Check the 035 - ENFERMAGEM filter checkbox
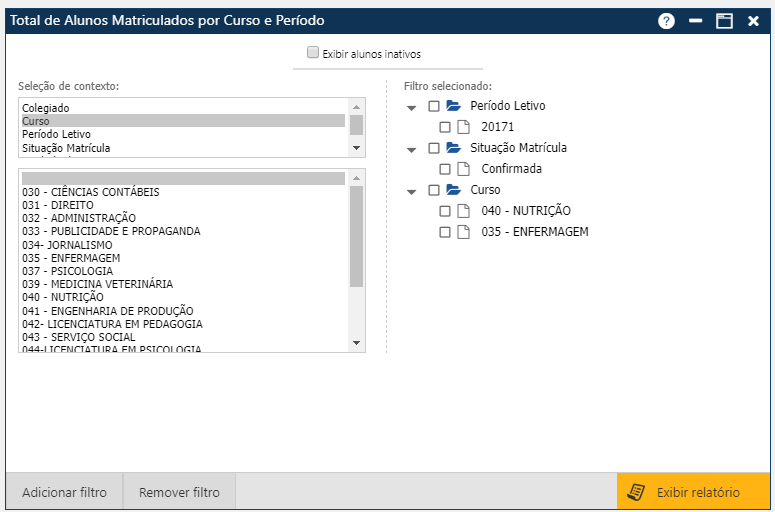 445,232
